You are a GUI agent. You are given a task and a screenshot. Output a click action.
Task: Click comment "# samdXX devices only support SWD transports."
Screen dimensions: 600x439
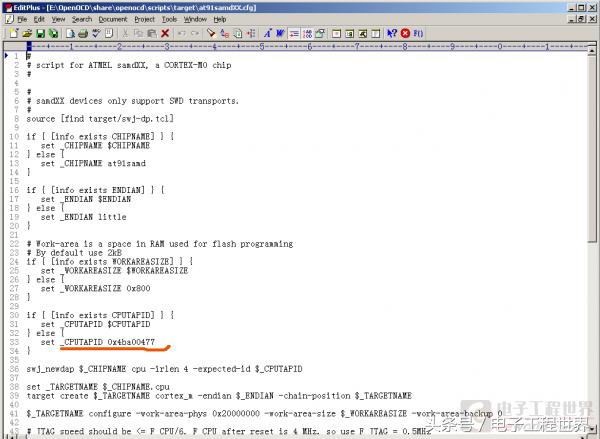click(x=132, y=101)
